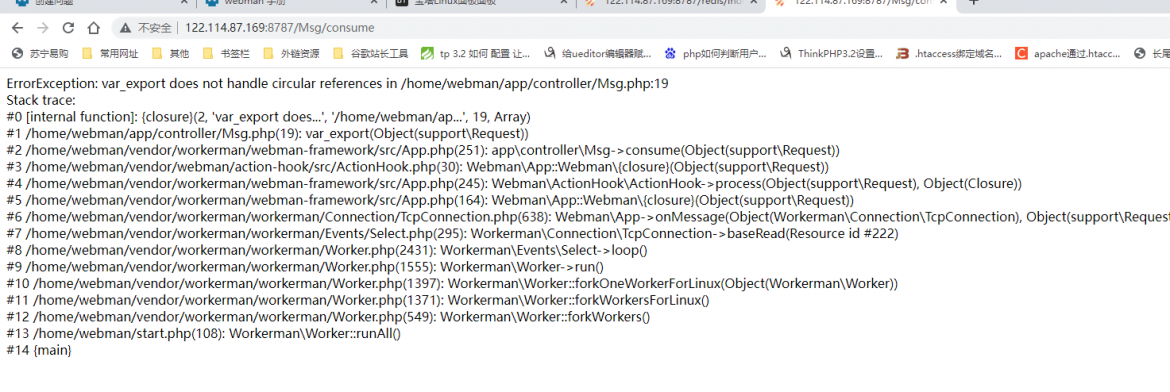Click stack line #0 internal function closure

[269, 116]
